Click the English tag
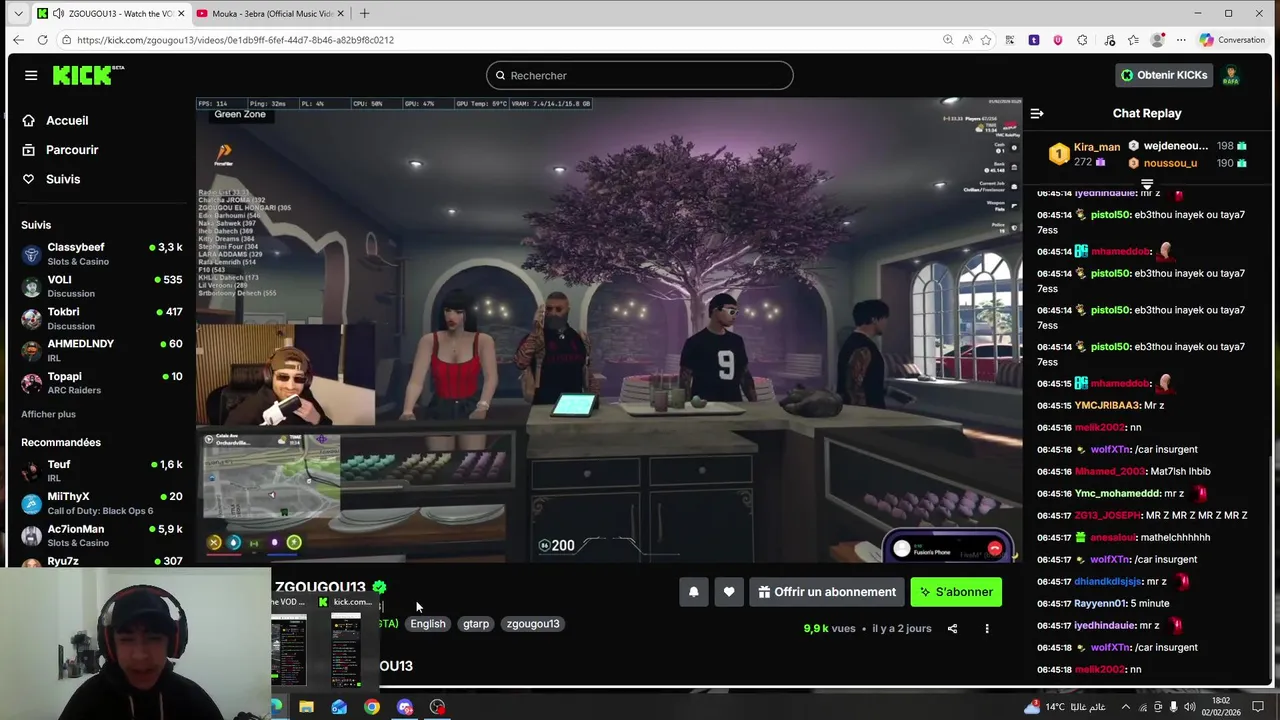 point(428,624)
